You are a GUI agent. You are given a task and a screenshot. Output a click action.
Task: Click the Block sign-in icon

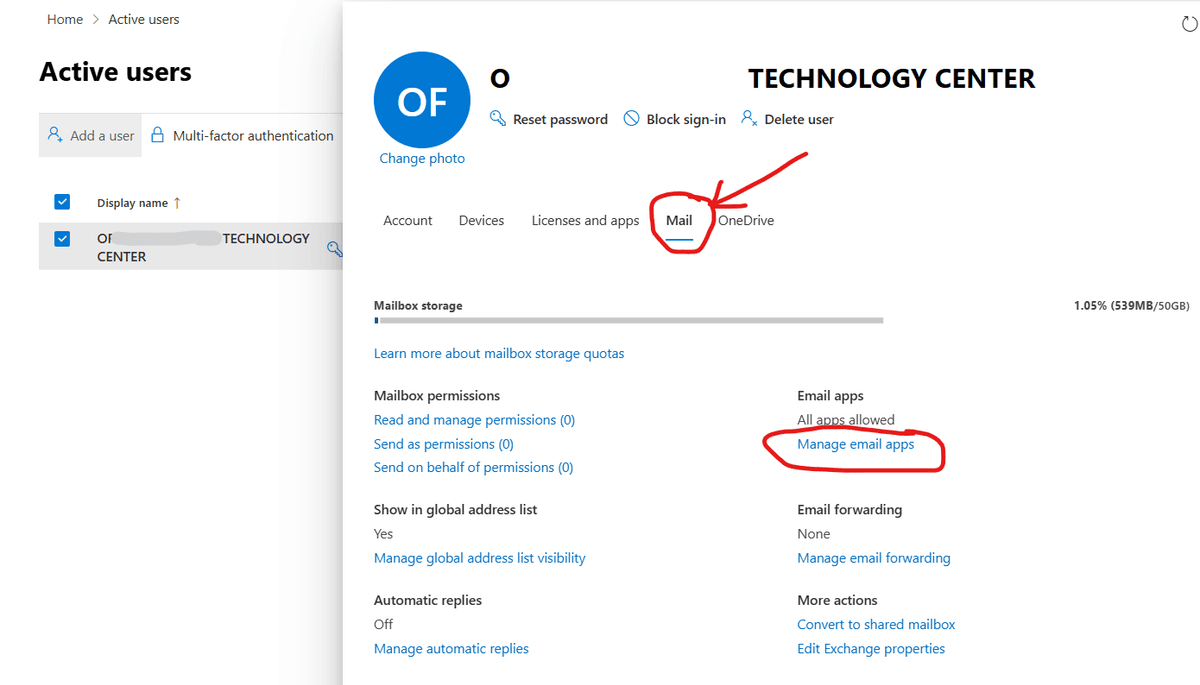click(631, 119)
